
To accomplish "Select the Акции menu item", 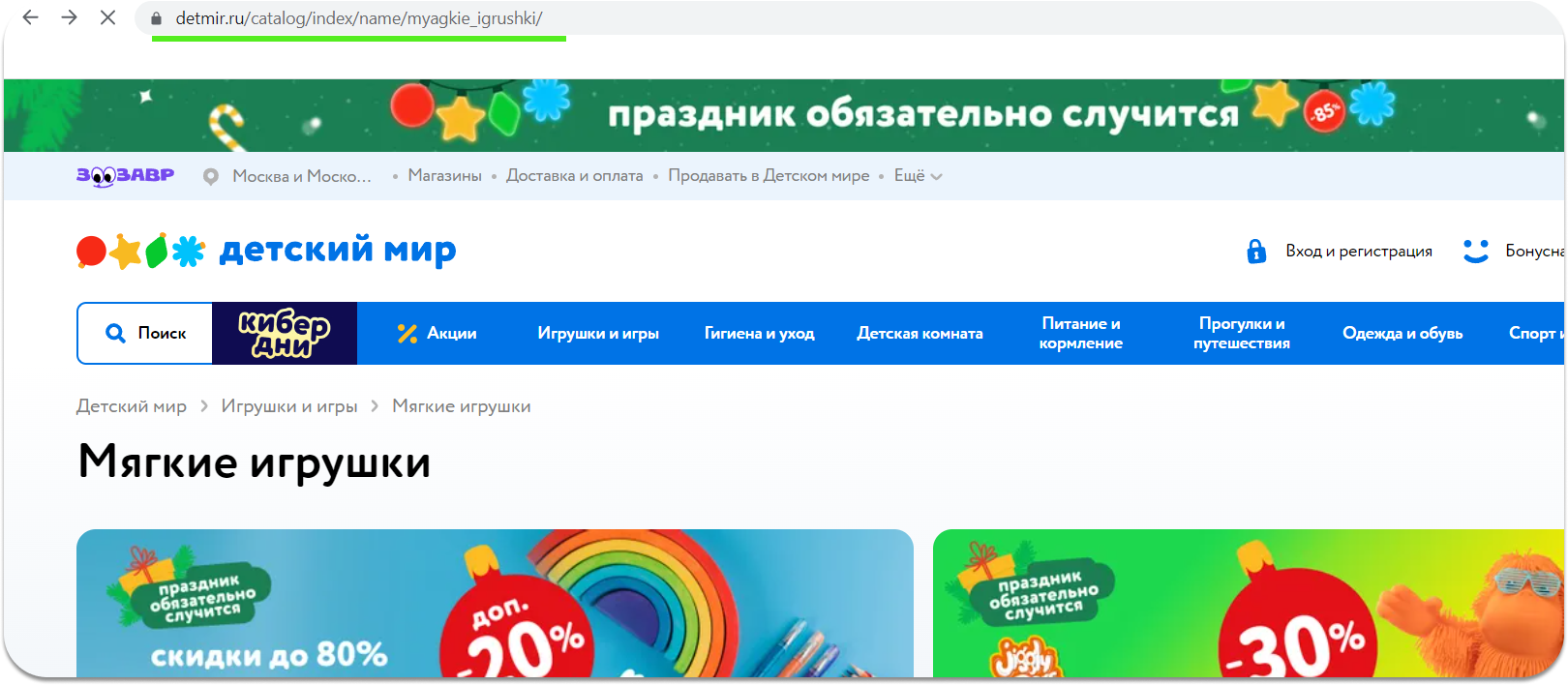I will [437, 334].
